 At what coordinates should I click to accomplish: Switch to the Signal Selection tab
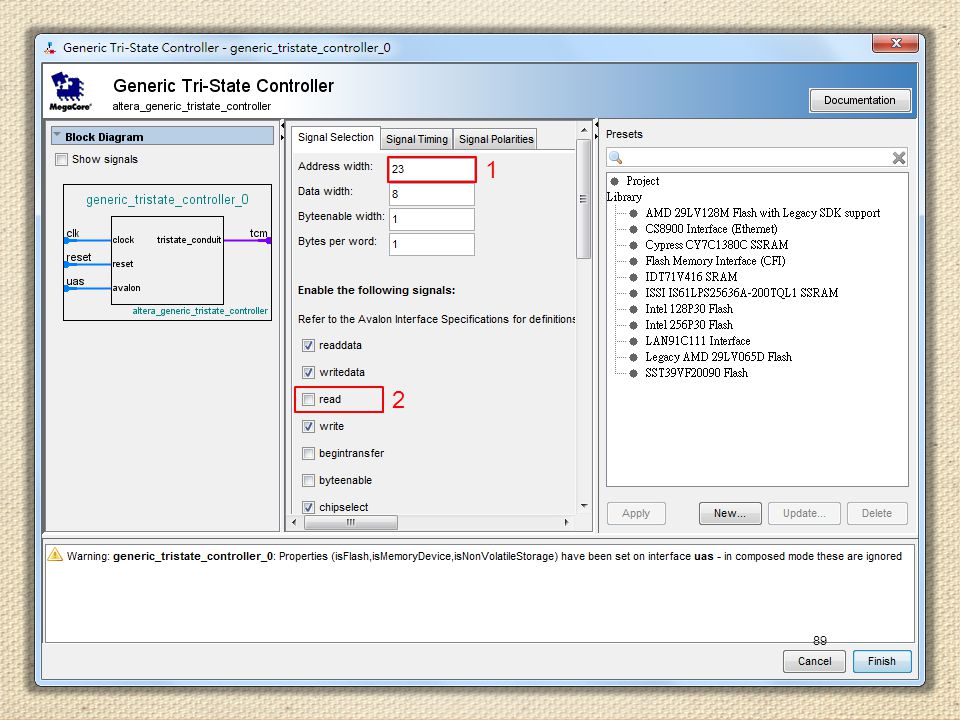pos(336,138)
